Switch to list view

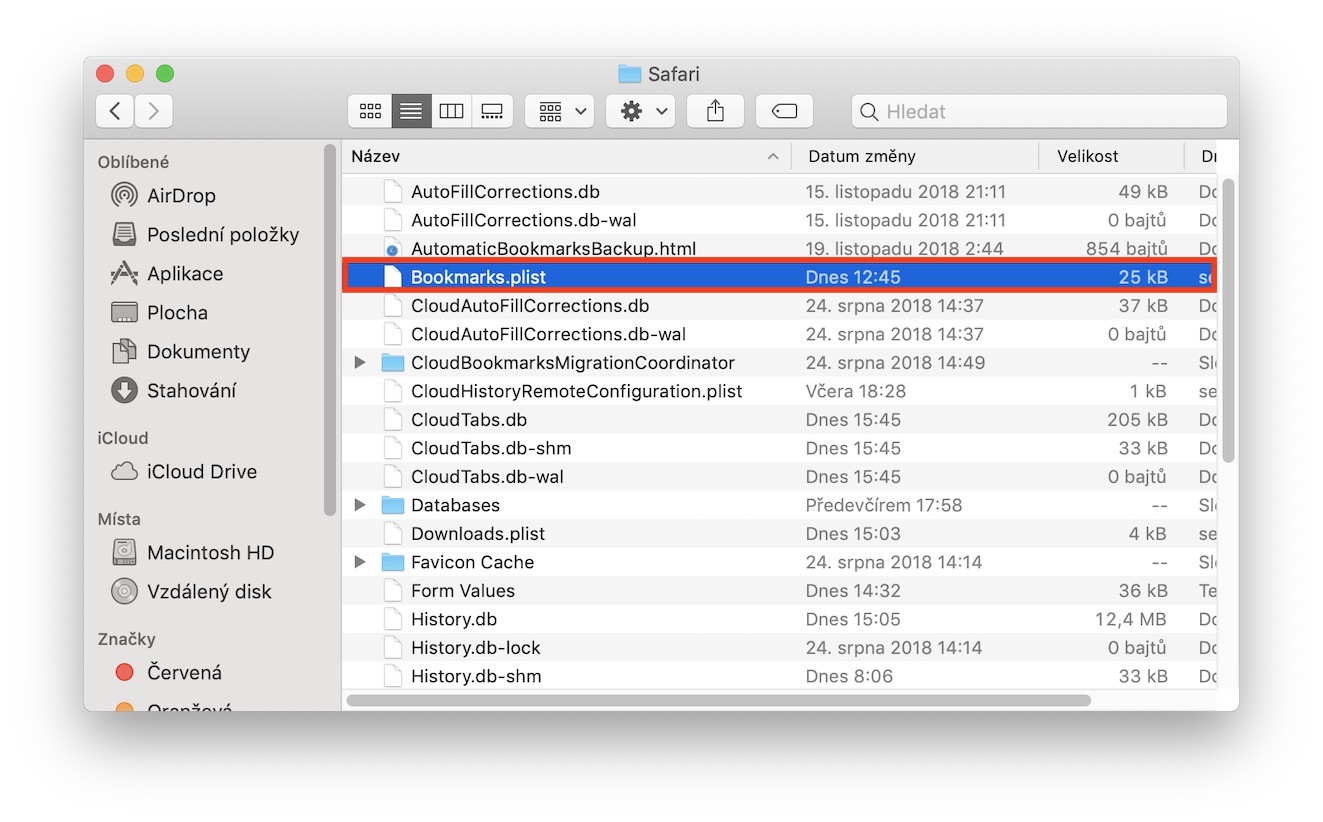[x=411, y=111]
